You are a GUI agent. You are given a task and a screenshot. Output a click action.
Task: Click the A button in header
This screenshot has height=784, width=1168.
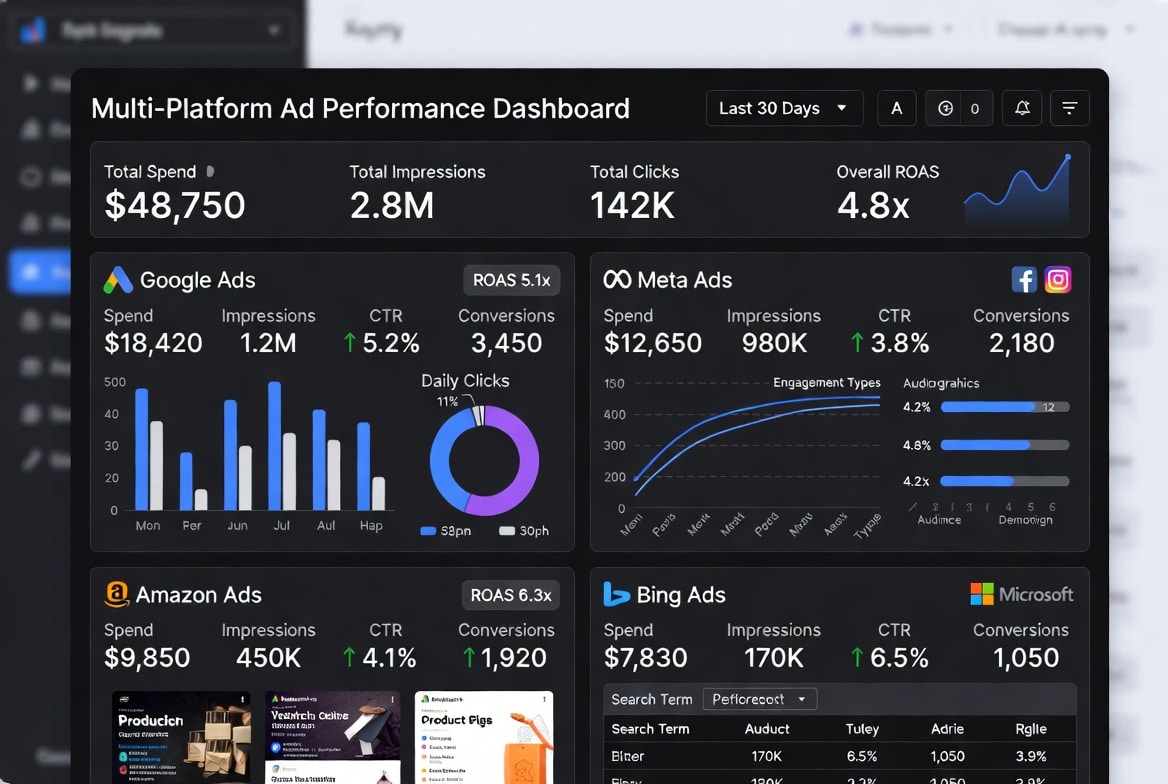(896, 108)
